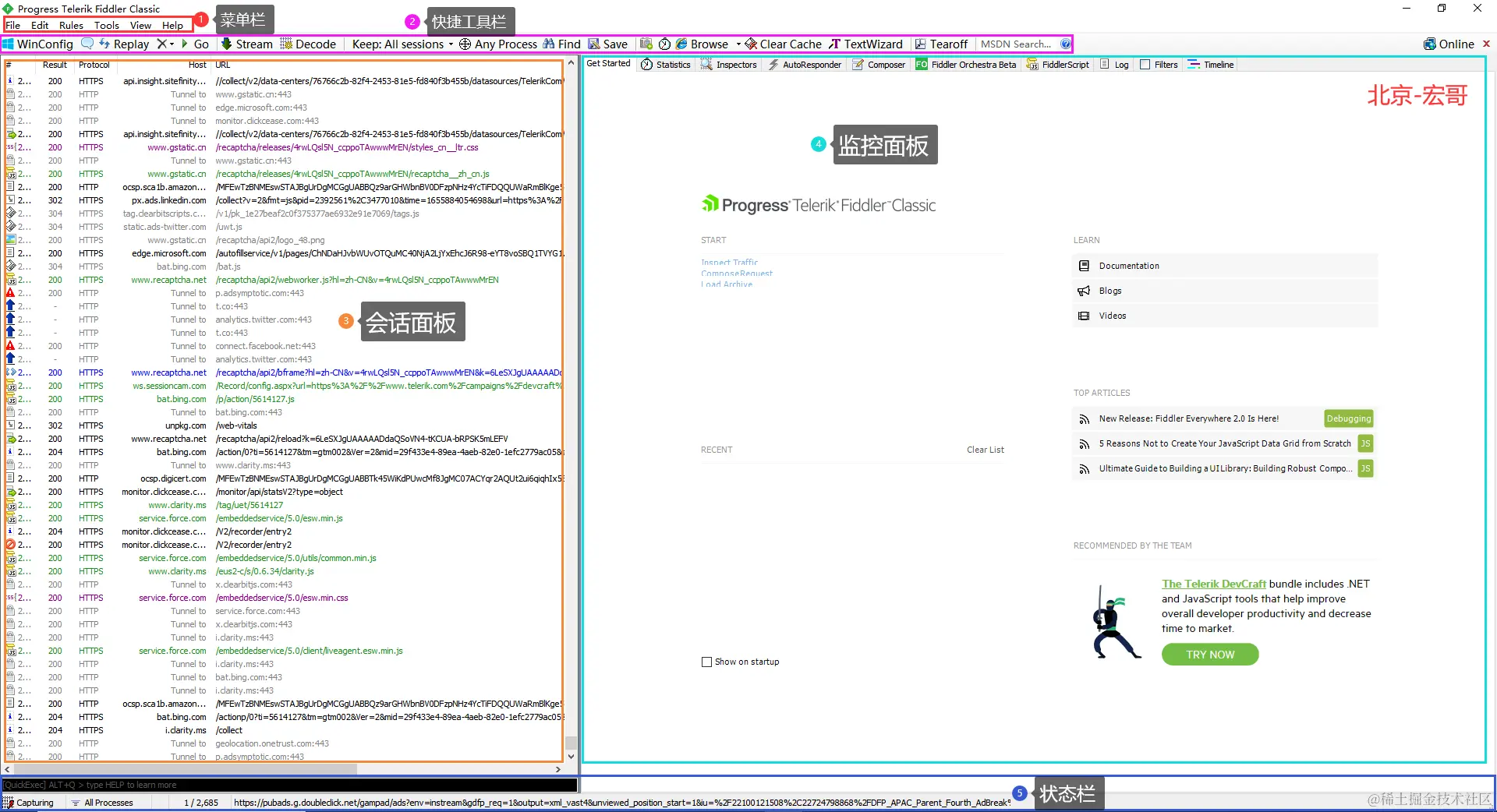Viewport: 1497px width, 812px height.
Task: Open the File menu
Action: (13, 26)
